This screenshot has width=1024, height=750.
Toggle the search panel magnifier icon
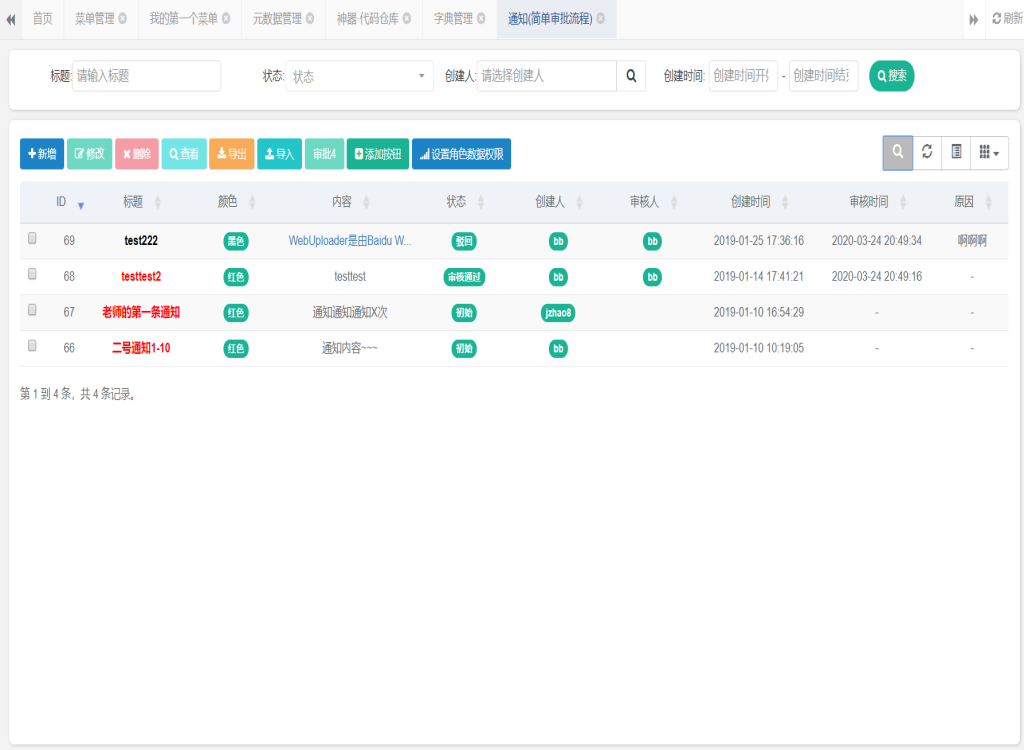897,152
